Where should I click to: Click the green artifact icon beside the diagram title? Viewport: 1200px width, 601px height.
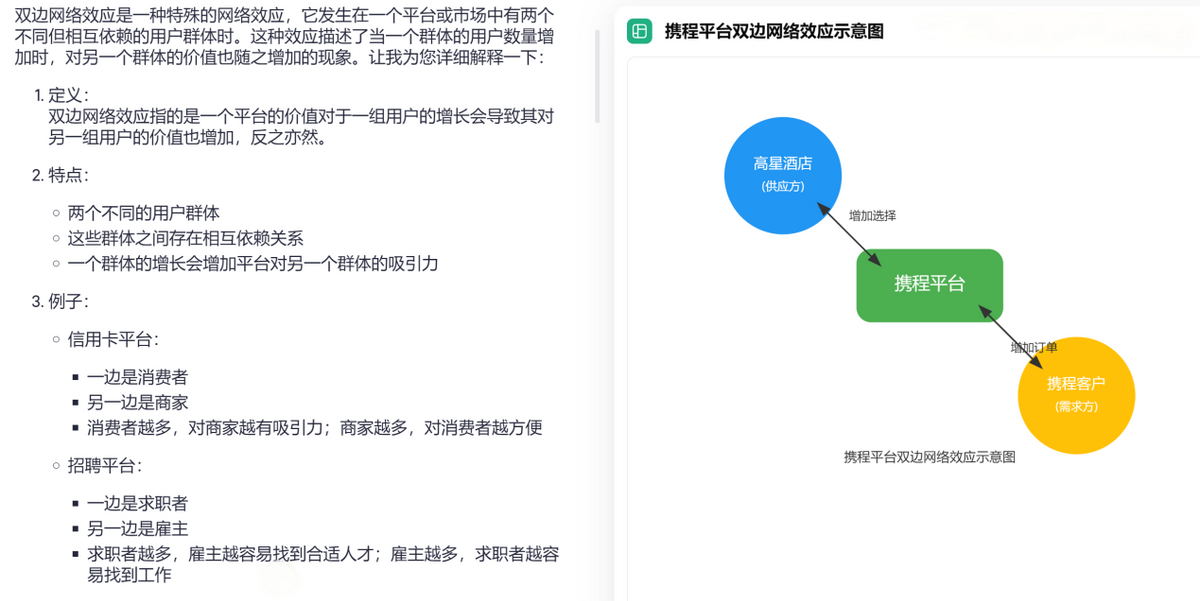639,31
